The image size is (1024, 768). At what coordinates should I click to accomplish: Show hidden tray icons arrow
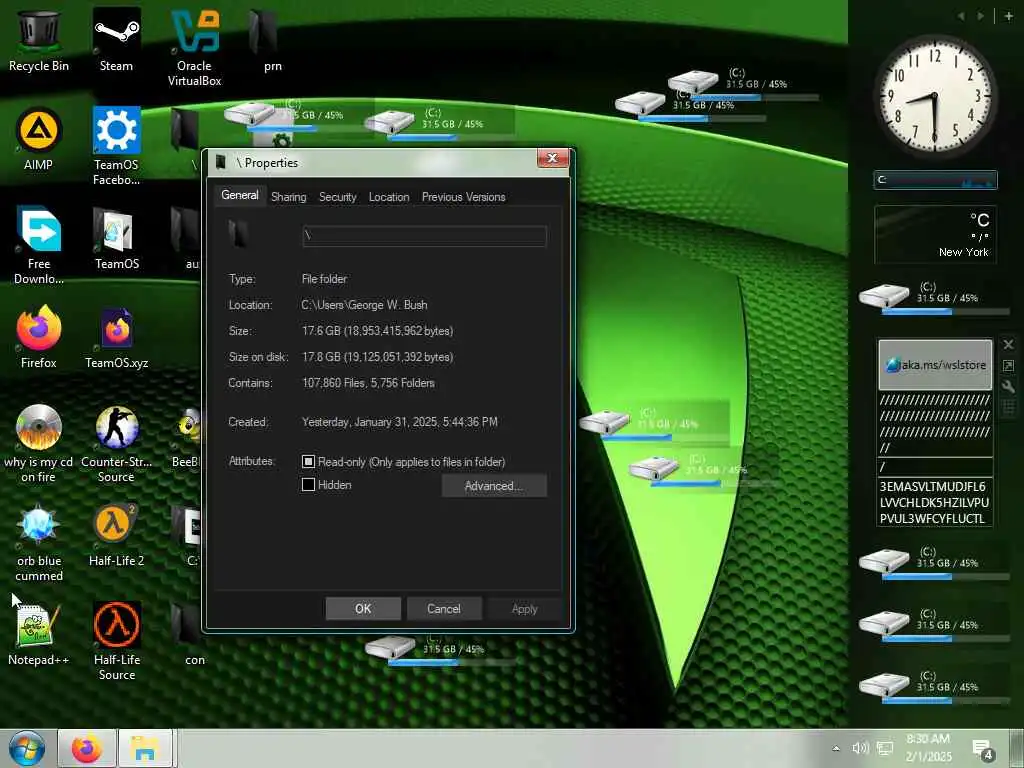836,748
